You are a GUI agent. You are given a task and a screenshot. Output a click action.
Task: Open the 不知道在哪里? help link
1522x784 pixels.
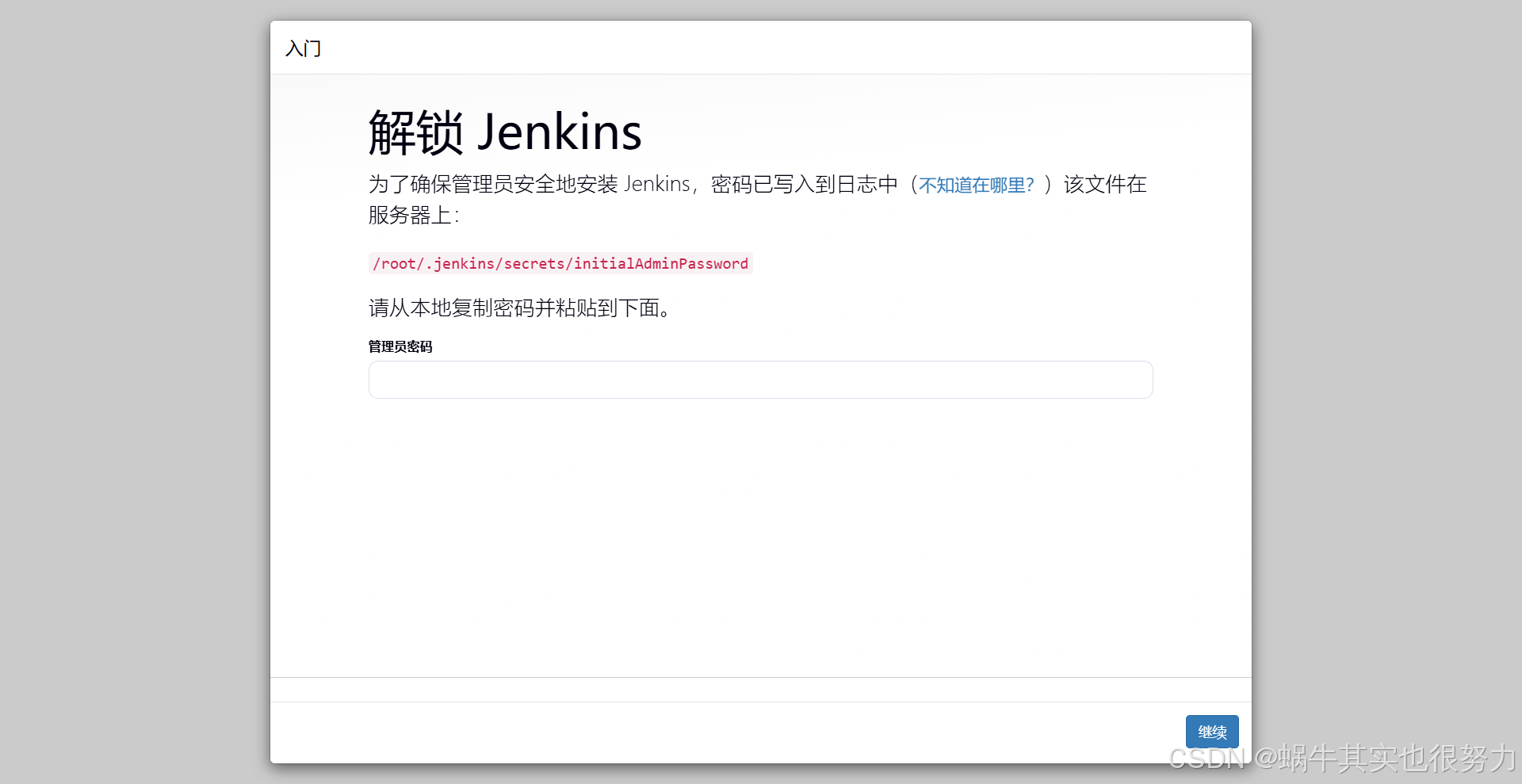coord(976,185)
